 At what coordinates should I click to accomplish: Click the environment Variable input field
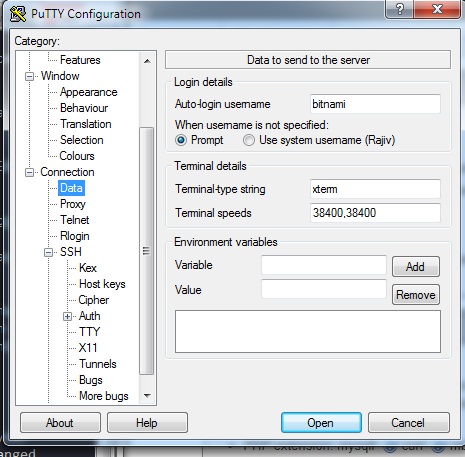[x=324, y=265]
